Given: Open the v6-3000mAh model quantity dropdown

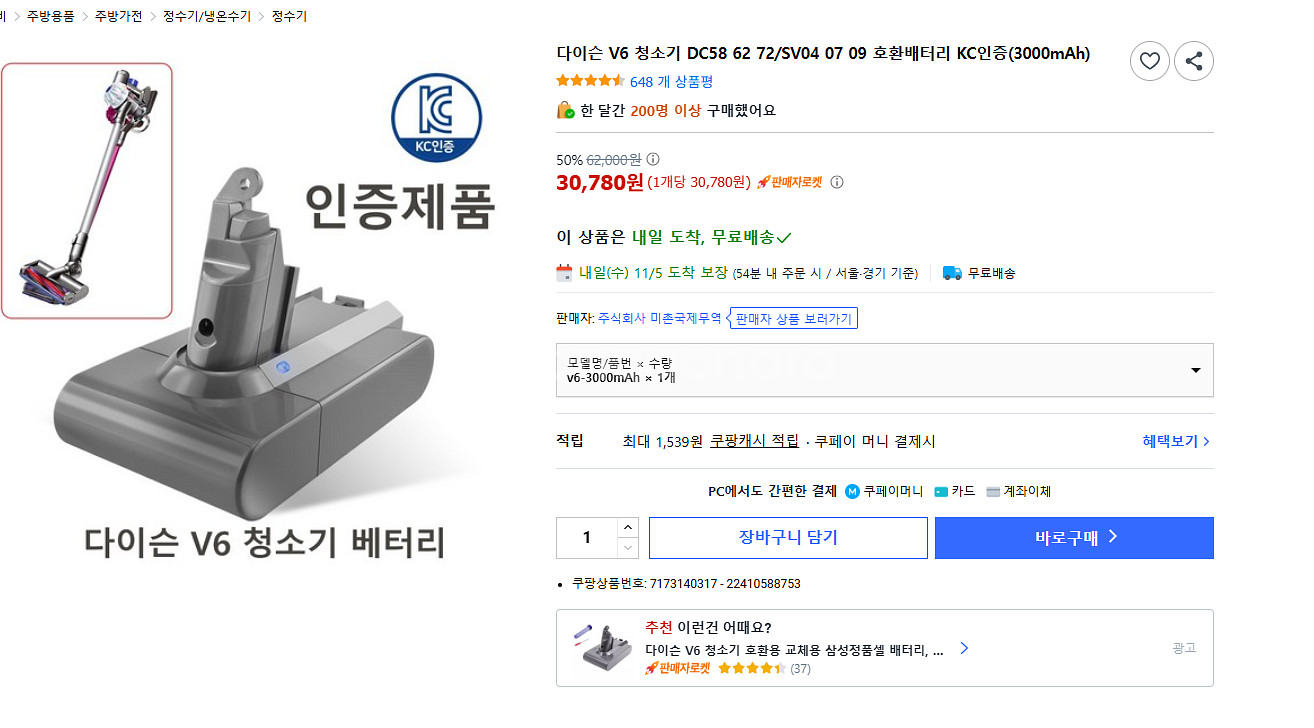Looking at the screenshot, I should tap(1194, 370).
